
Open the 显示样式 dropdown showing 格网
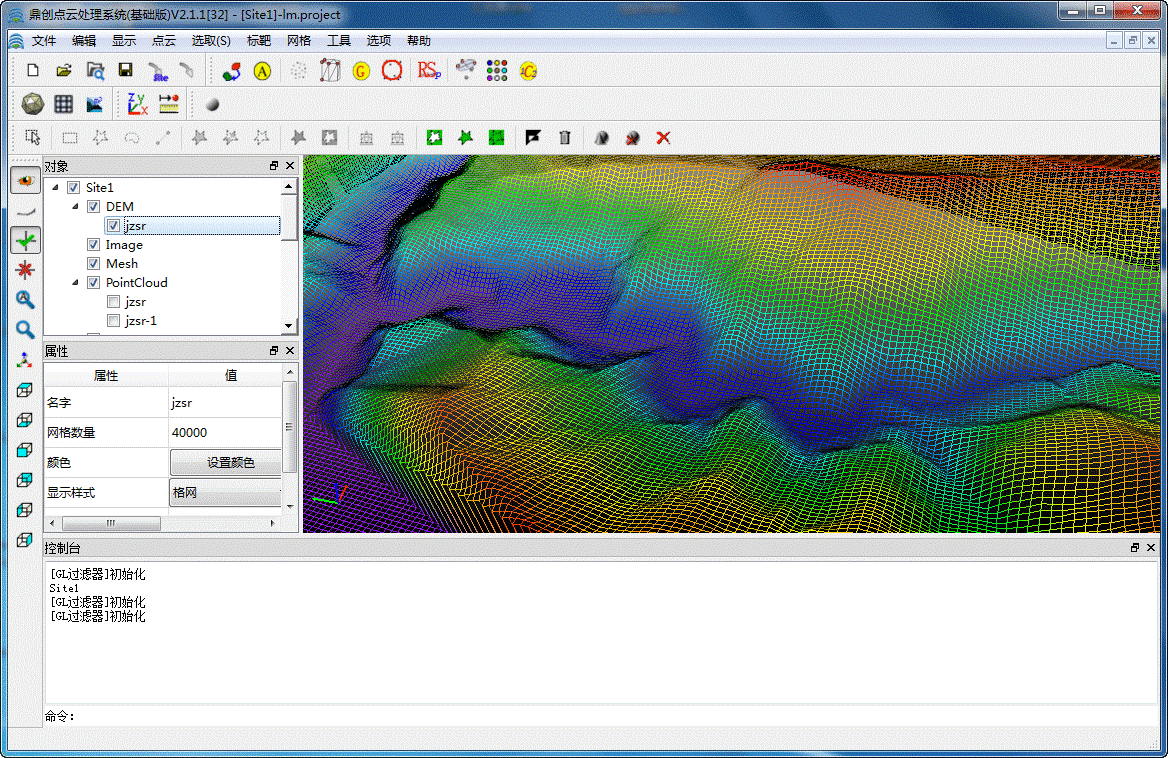point(226,493)
